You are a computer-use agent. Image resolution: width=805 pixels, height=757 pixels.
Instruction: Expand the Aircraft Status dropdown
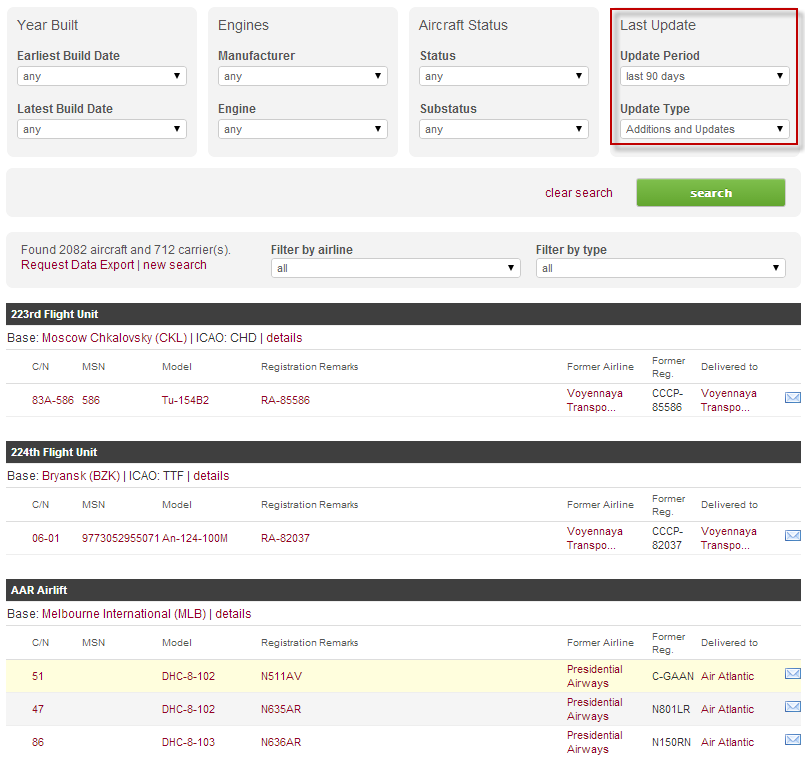(x=504, y=76)
